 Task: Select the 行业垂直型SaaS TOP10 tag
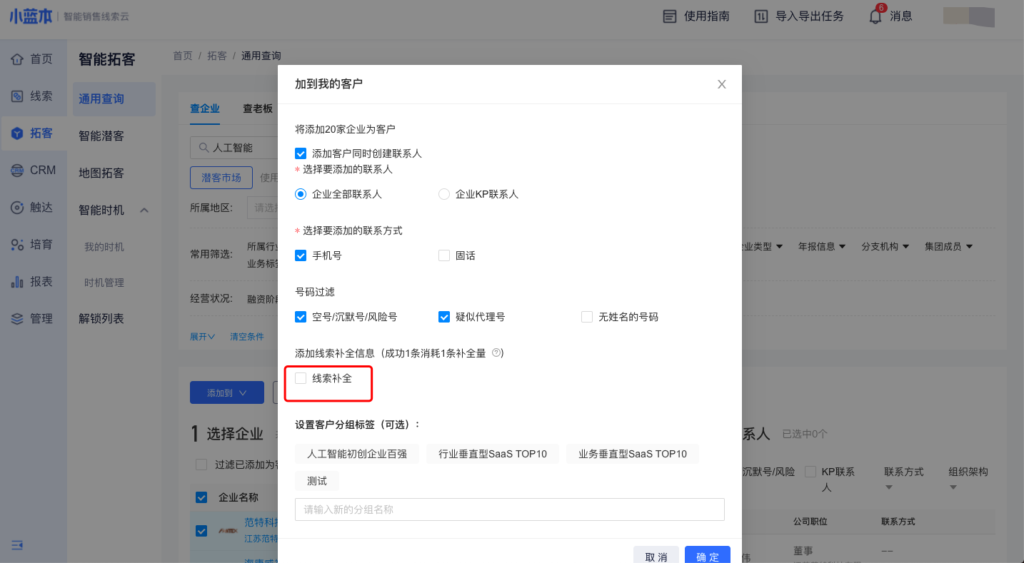tap(492, 454)
